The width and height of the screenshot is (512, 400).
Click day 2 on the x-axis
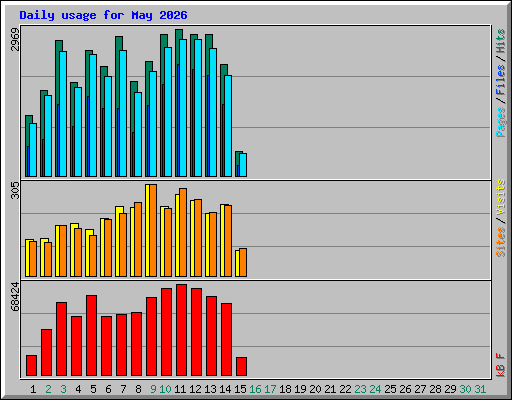pyautogui.click(x=48, y=389)
